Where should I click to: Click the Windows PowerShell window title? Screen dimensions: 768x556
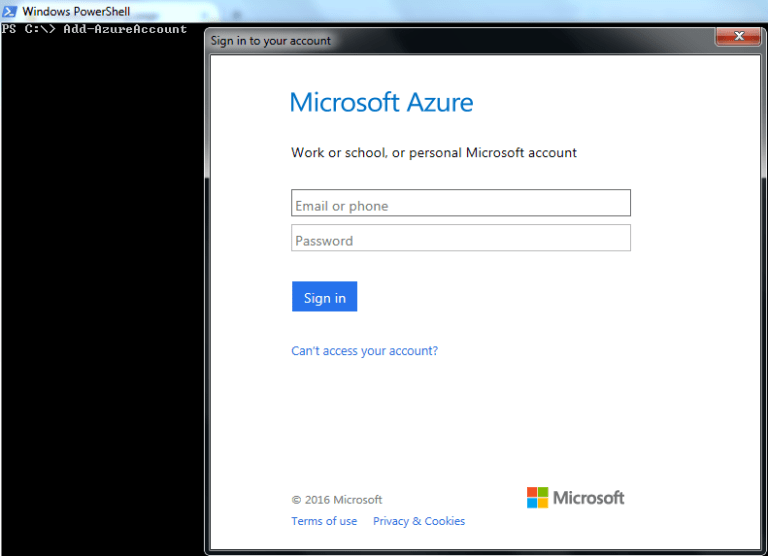(x=76, y=11)
